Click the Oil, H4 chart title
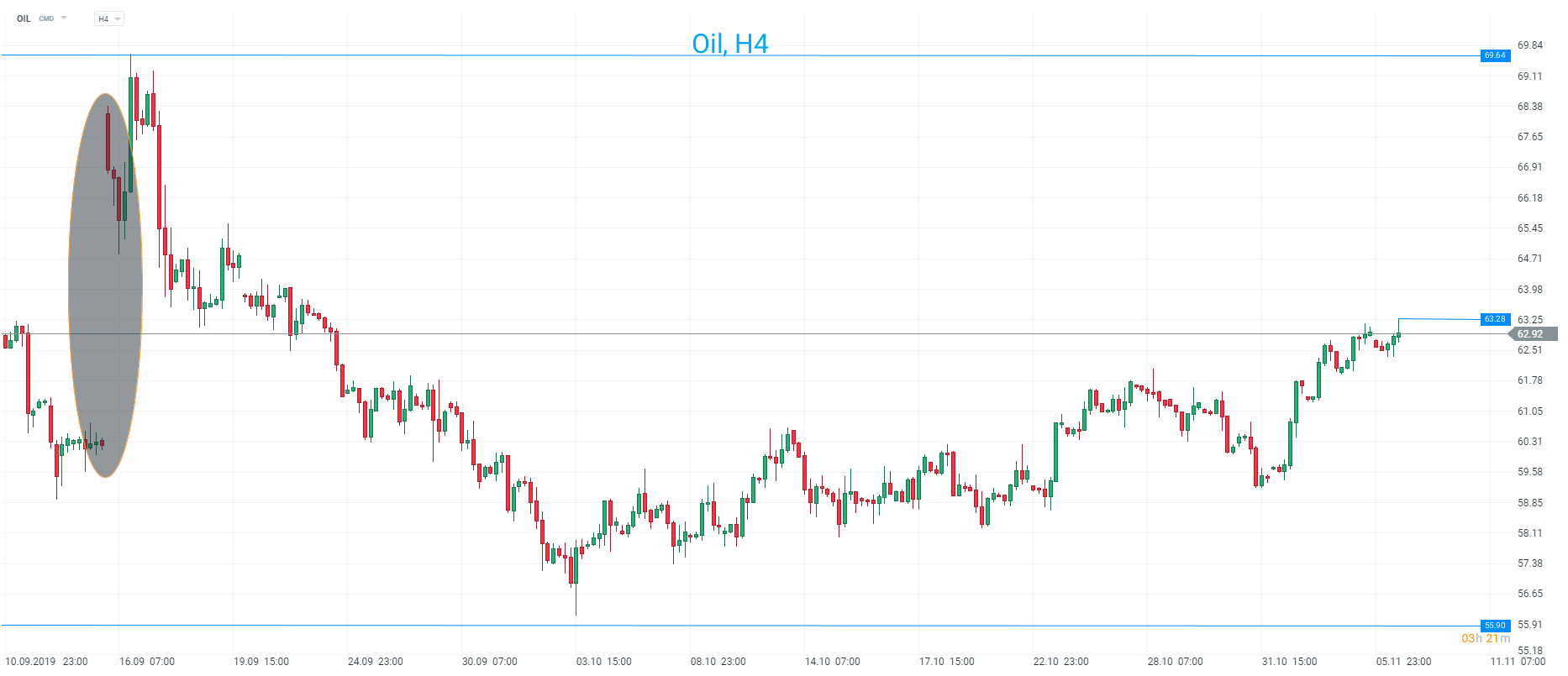 (x=729, y=44)
